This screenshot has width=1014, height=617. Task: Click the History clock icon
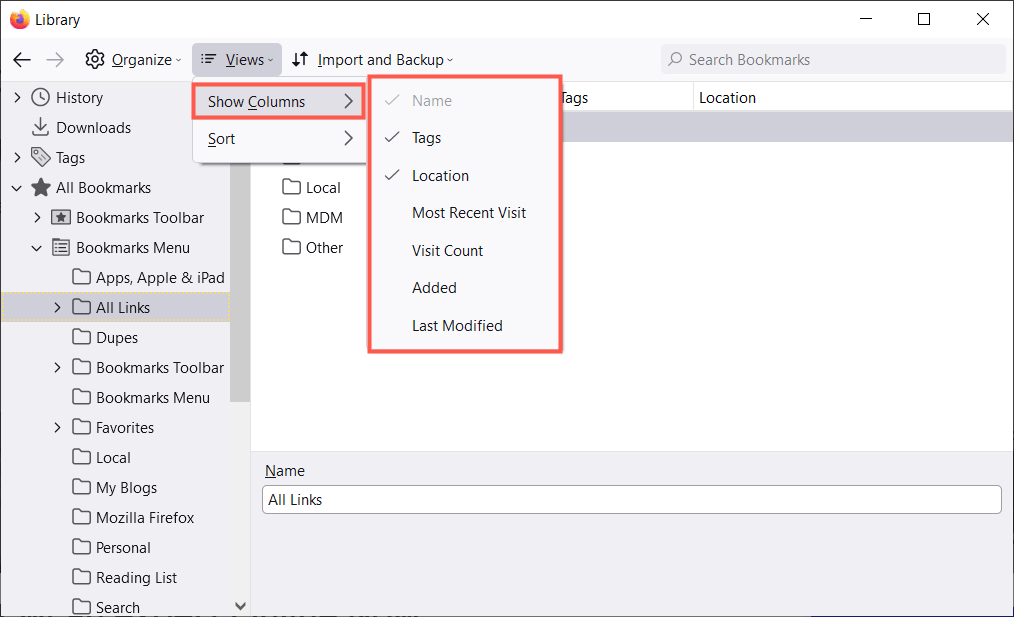pos(41,98)
